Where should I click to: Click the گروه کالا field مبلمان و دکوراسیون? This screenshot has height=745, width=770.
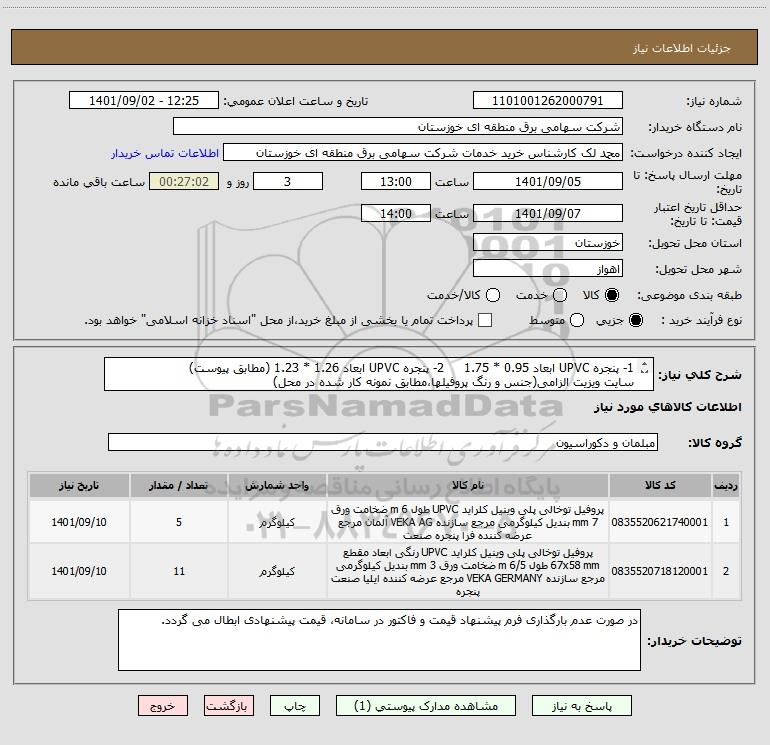pos(383,442)
